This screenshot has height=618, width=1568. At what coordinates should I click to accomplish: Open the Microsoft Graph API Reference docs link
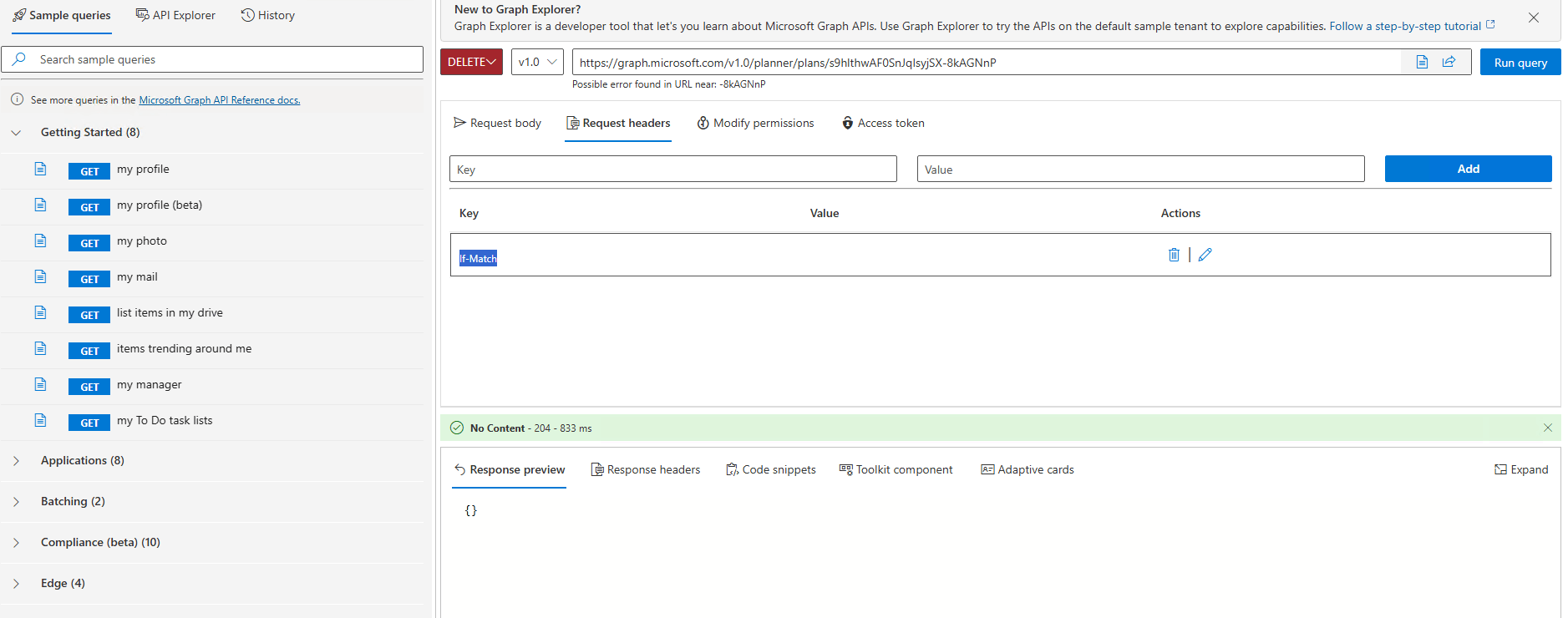click(x=220, y=100)
